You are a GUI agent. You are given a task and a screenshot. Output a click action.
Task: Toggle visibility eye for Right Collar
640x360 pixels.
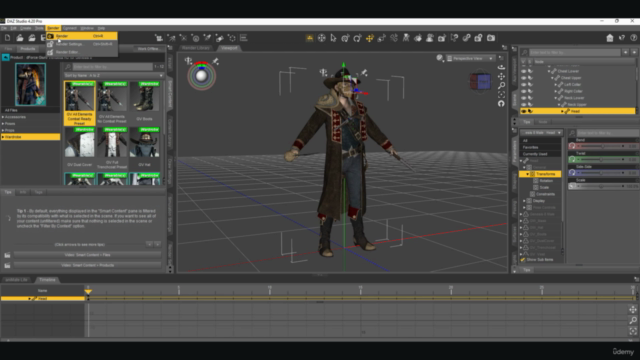click(x=524, y=91)
